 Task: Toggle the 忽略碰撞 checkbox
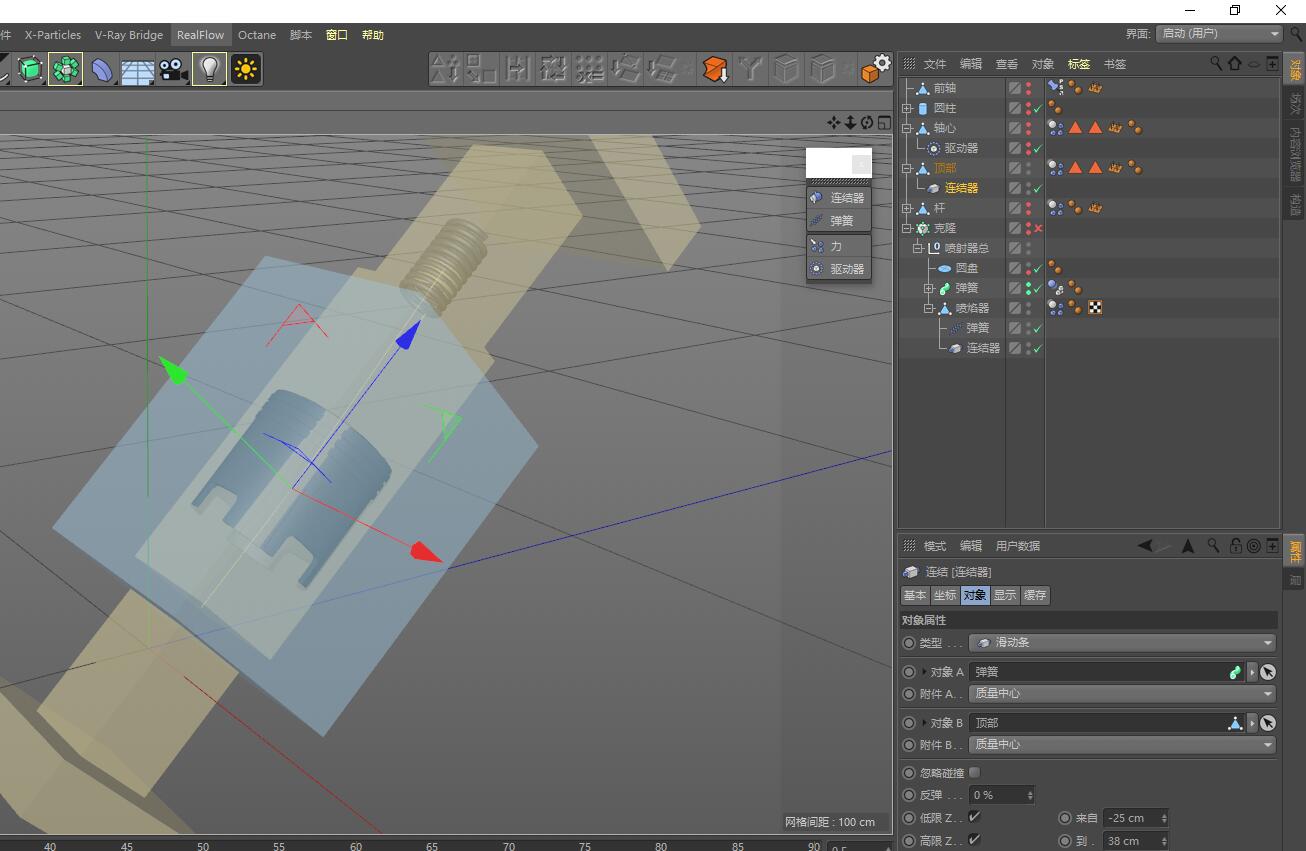click(975, 772)
